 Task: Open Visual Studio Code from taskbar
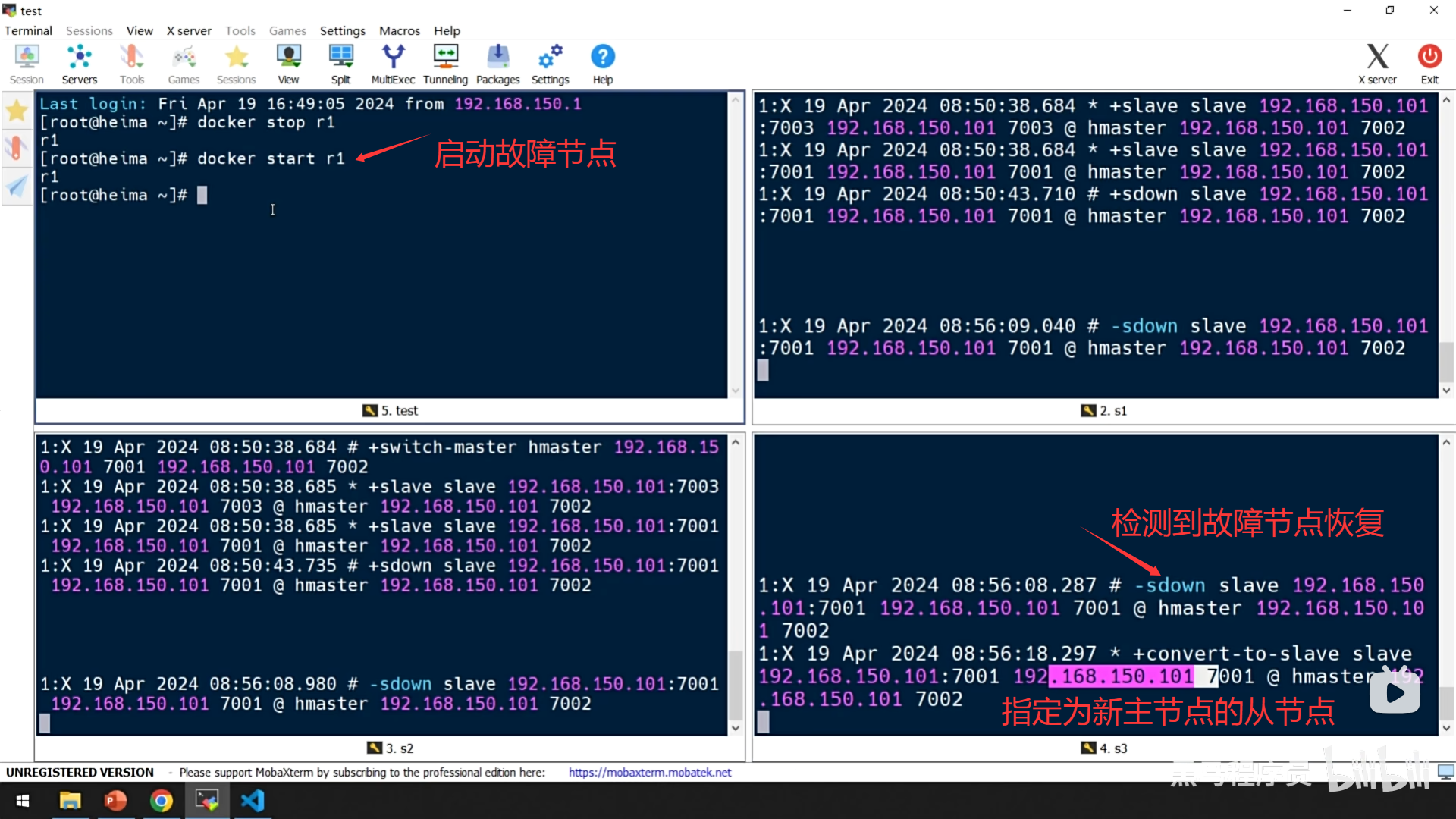(253, 801)
